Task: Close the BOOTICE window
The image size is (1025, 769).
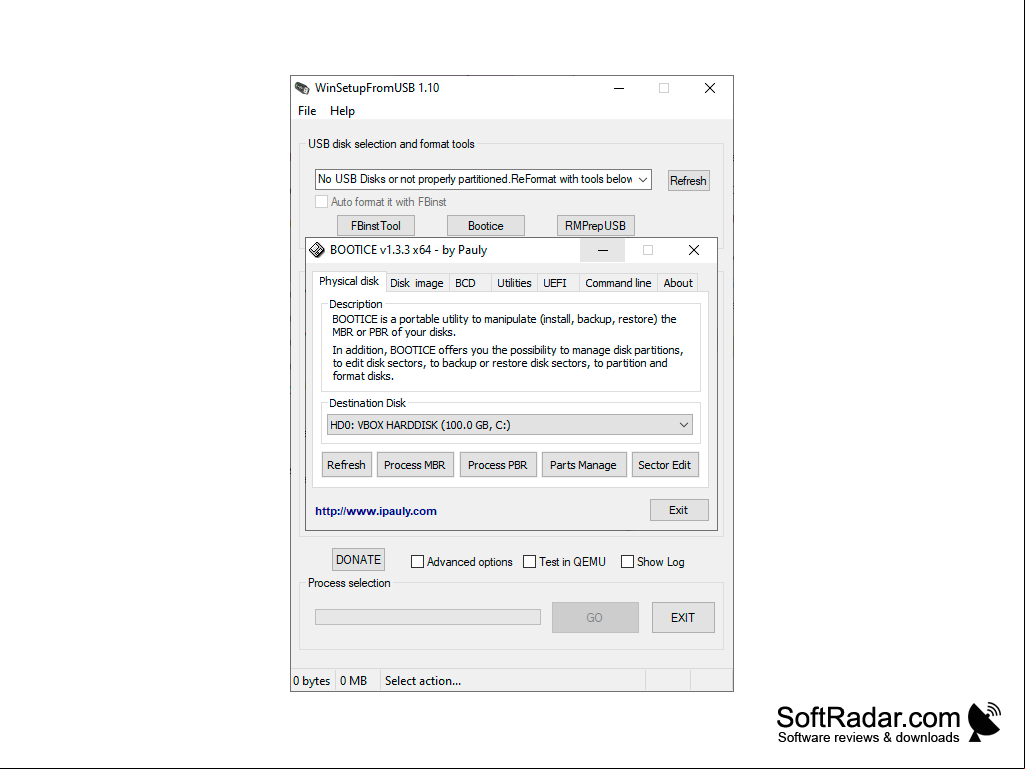Action: pyautogui.click(x=694, y=250)
